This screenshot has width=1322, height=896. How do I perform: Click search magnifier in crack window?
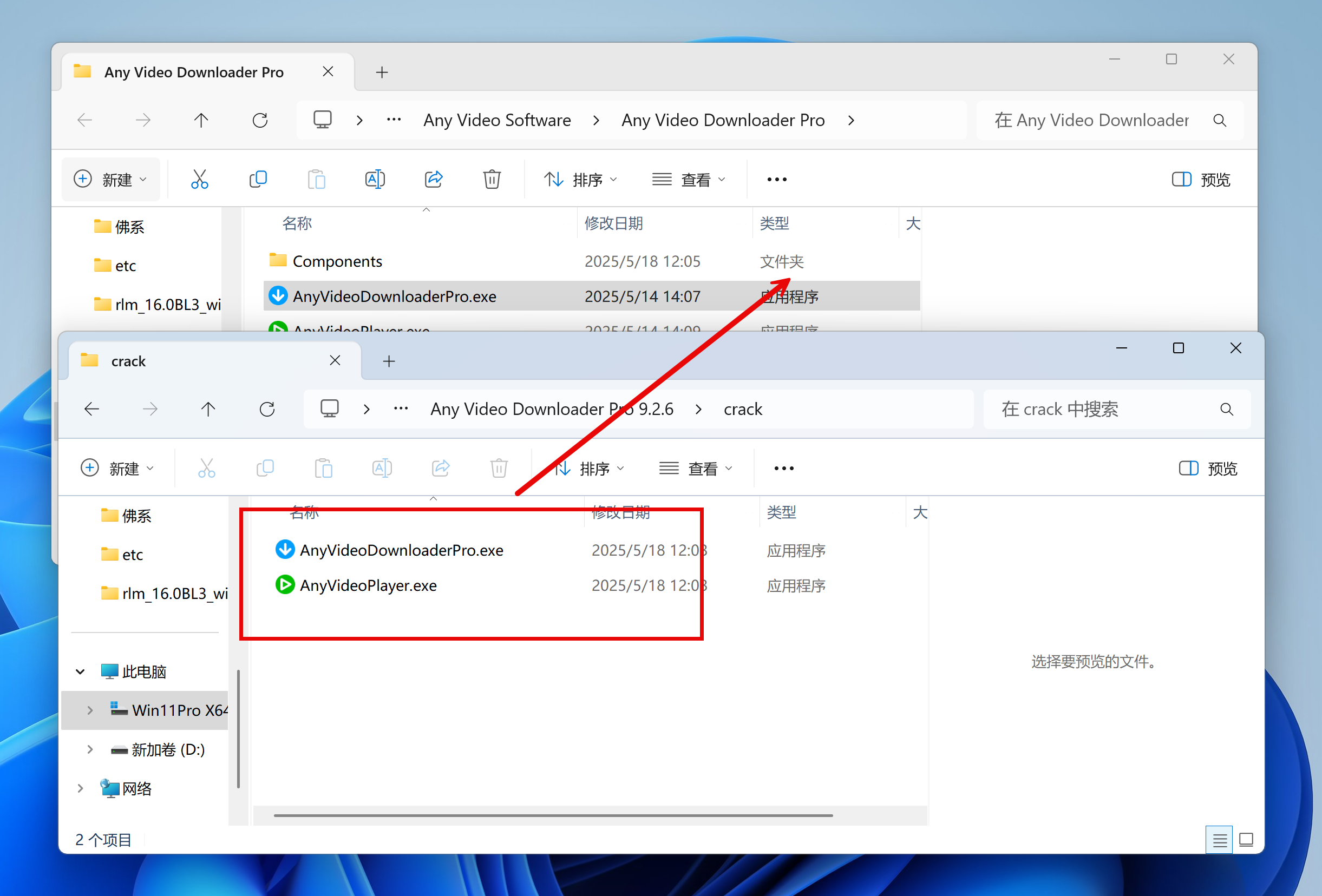click(1226, 410)
